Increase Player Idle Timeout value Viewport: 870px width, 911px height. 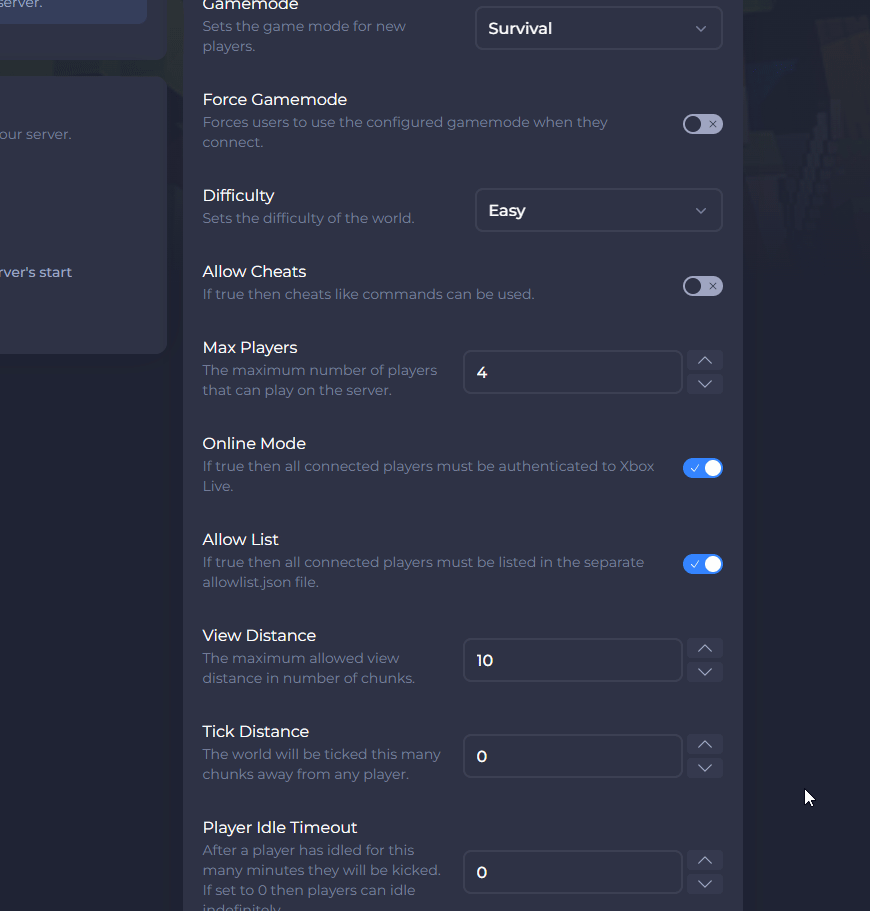pyautogui.click(x=705, y=860)
